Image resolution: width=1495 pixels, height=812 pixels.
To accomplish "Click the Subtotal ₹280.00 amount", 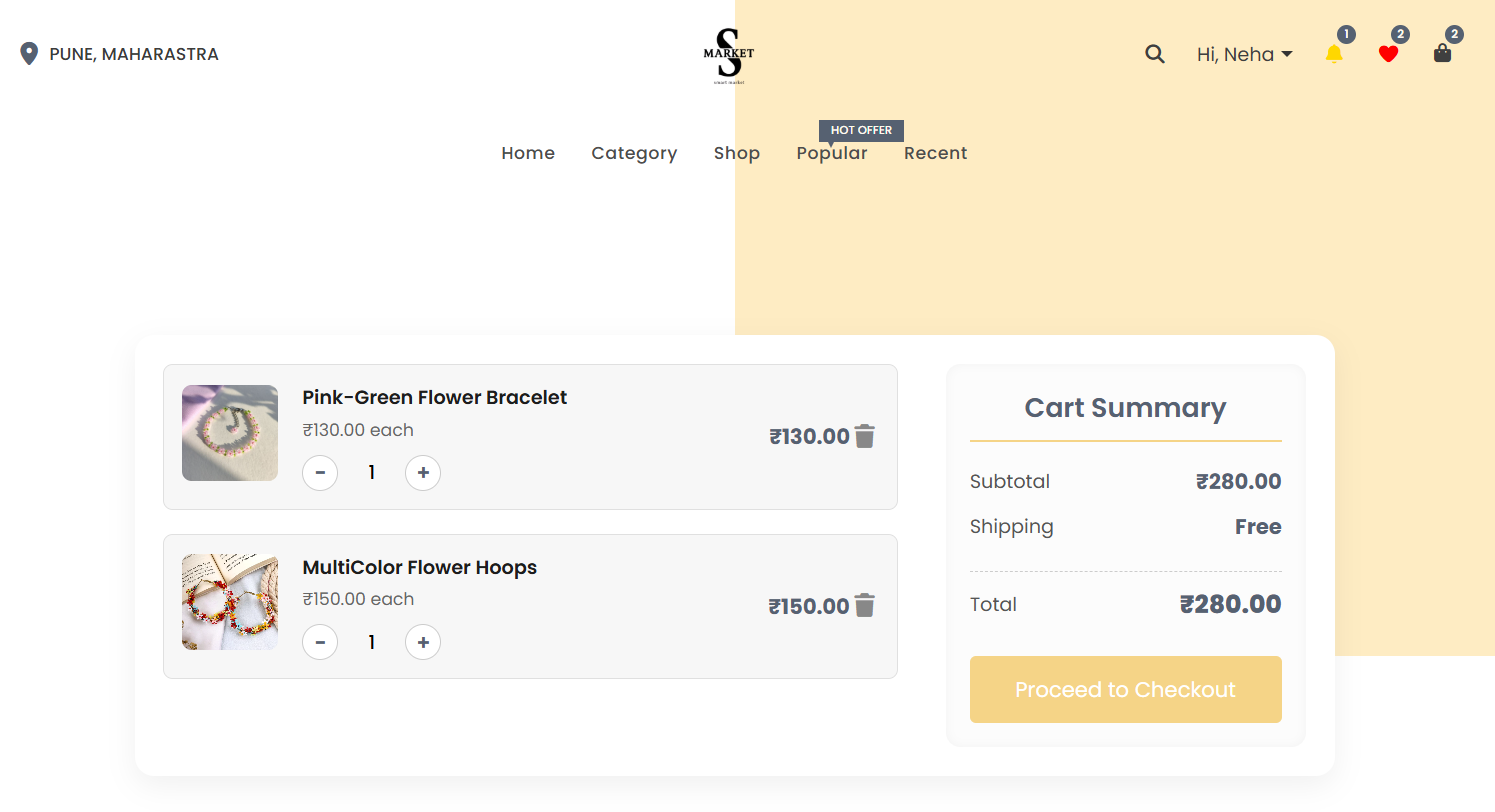I will [1239, 482].
